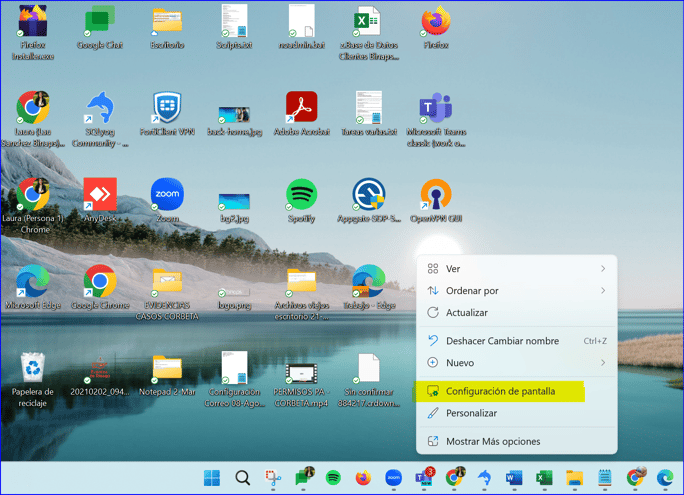Launch Snipping Tool from the taskbar
The image size is (684, 495).
click(x=273, y=478)
